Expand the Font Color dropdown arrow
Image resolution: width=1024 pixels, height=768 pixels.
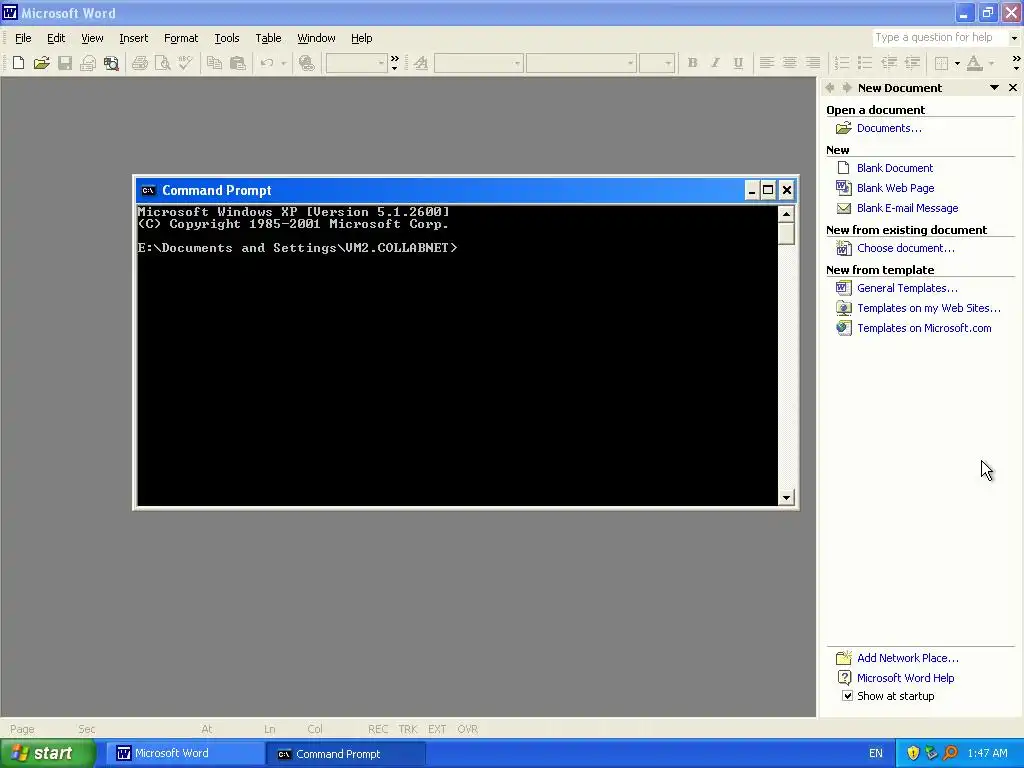991,63
